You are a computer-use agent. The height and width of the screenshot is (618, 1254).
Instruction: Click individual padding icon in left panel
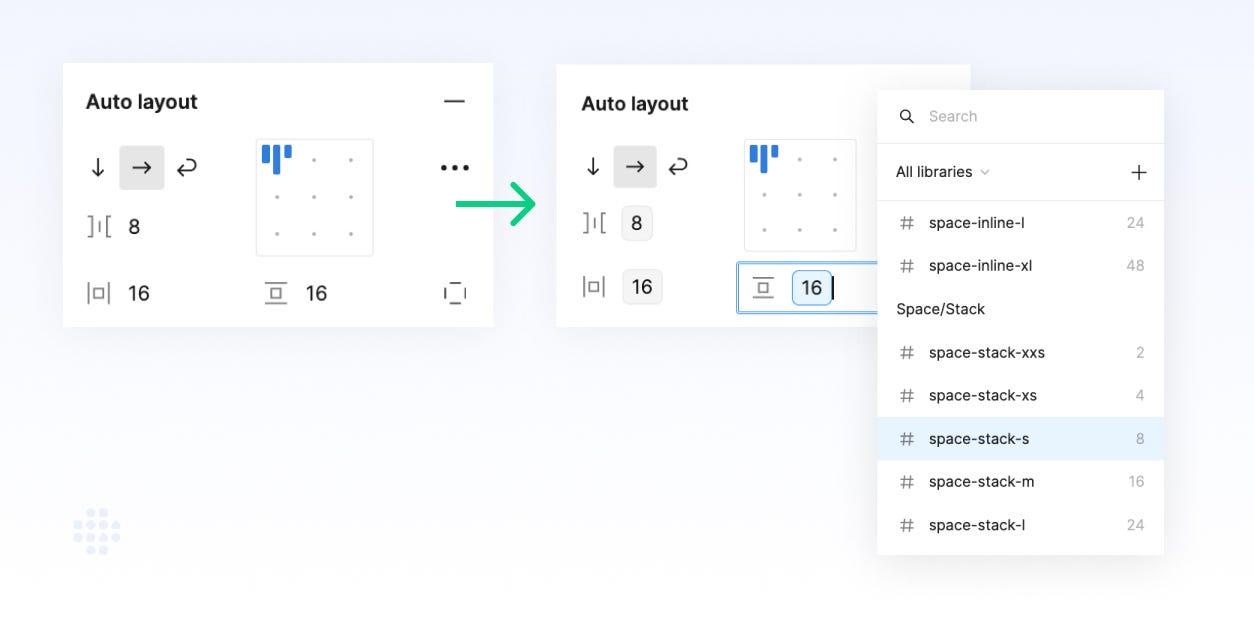pyautogui.click(x=455, y=293)
